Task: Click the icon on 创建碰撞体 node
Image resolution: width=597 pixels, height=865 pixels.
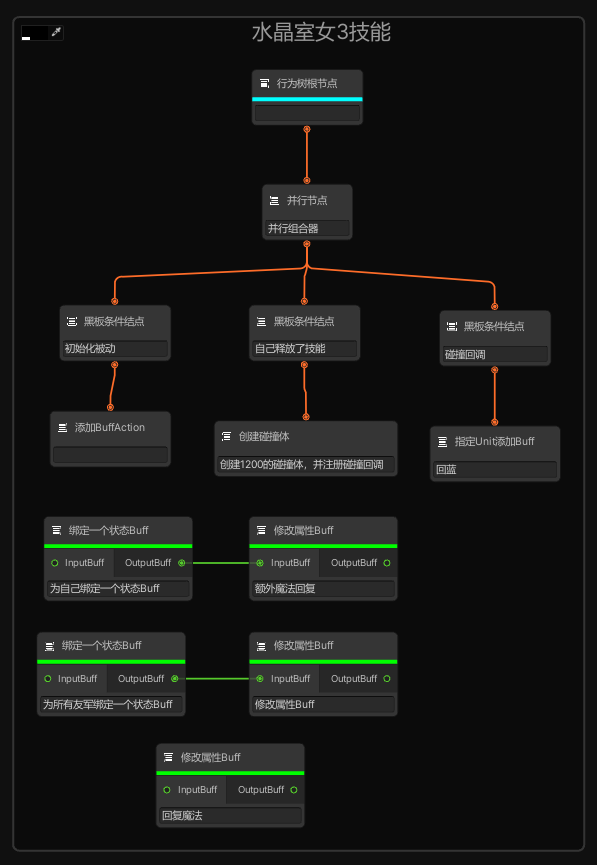Action: 226,436
